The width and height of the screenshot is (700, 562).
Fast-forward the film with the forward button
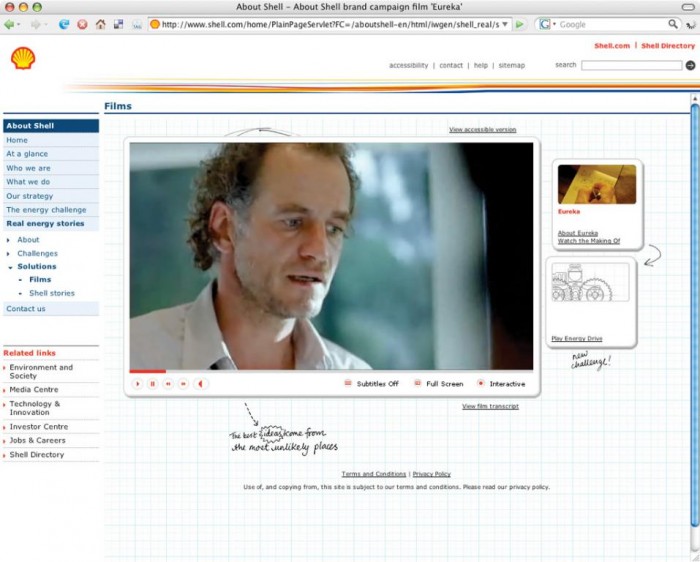183,384
